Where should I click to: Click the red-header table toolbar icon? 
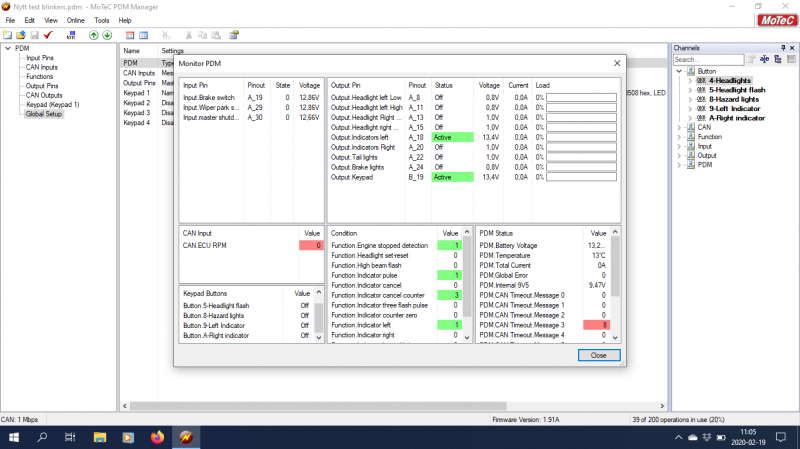[x=130, y=35]
